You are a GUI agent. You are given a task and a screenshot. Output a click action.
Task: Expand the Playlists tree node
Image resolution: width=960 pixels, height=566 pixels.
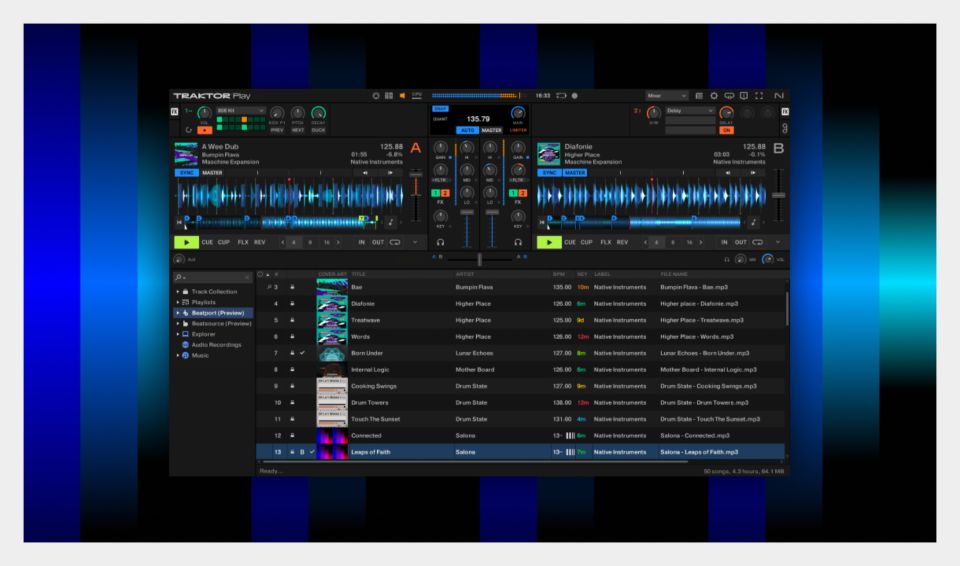[178, 301]
